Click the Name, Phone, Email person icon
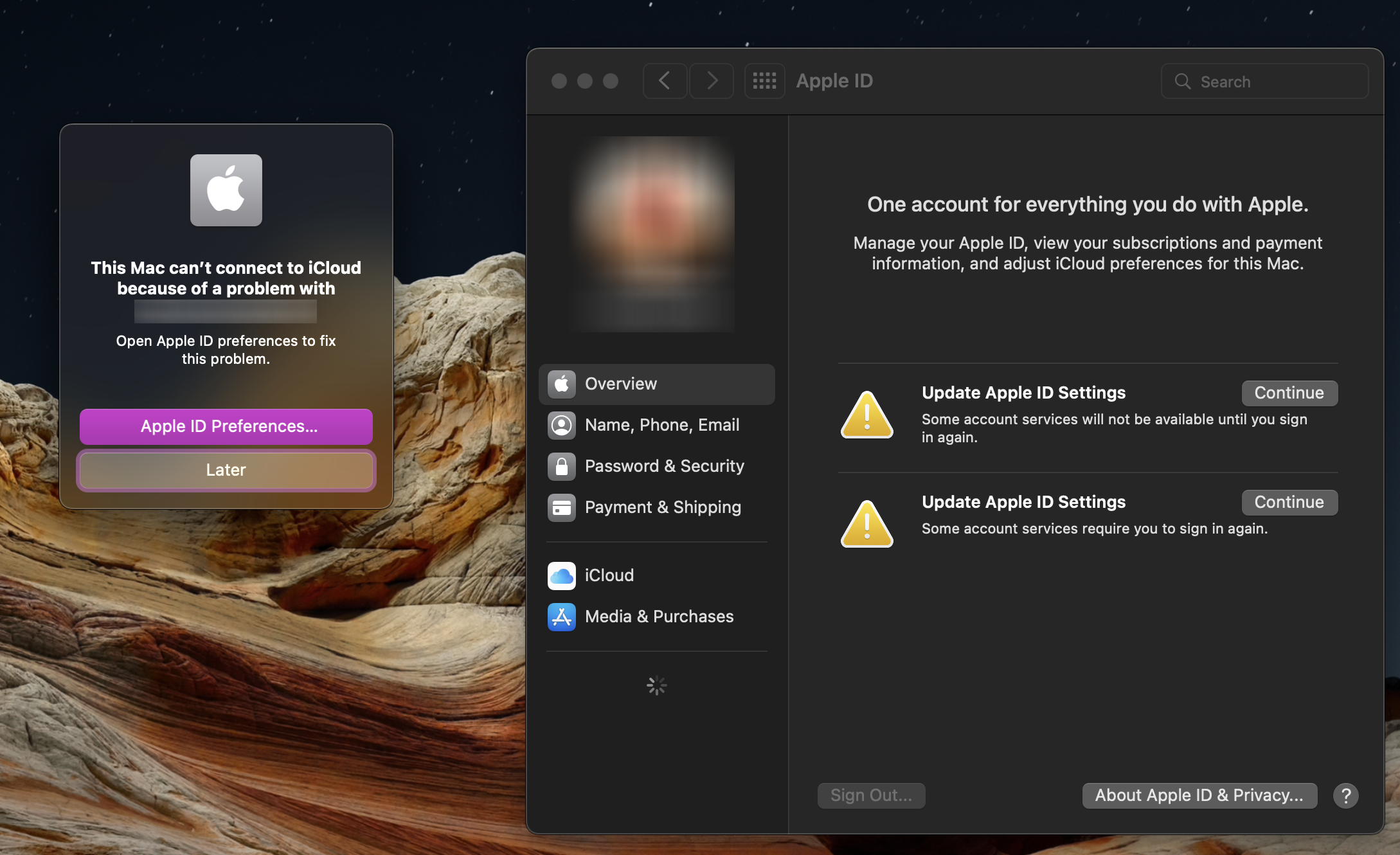 (561, 425)
